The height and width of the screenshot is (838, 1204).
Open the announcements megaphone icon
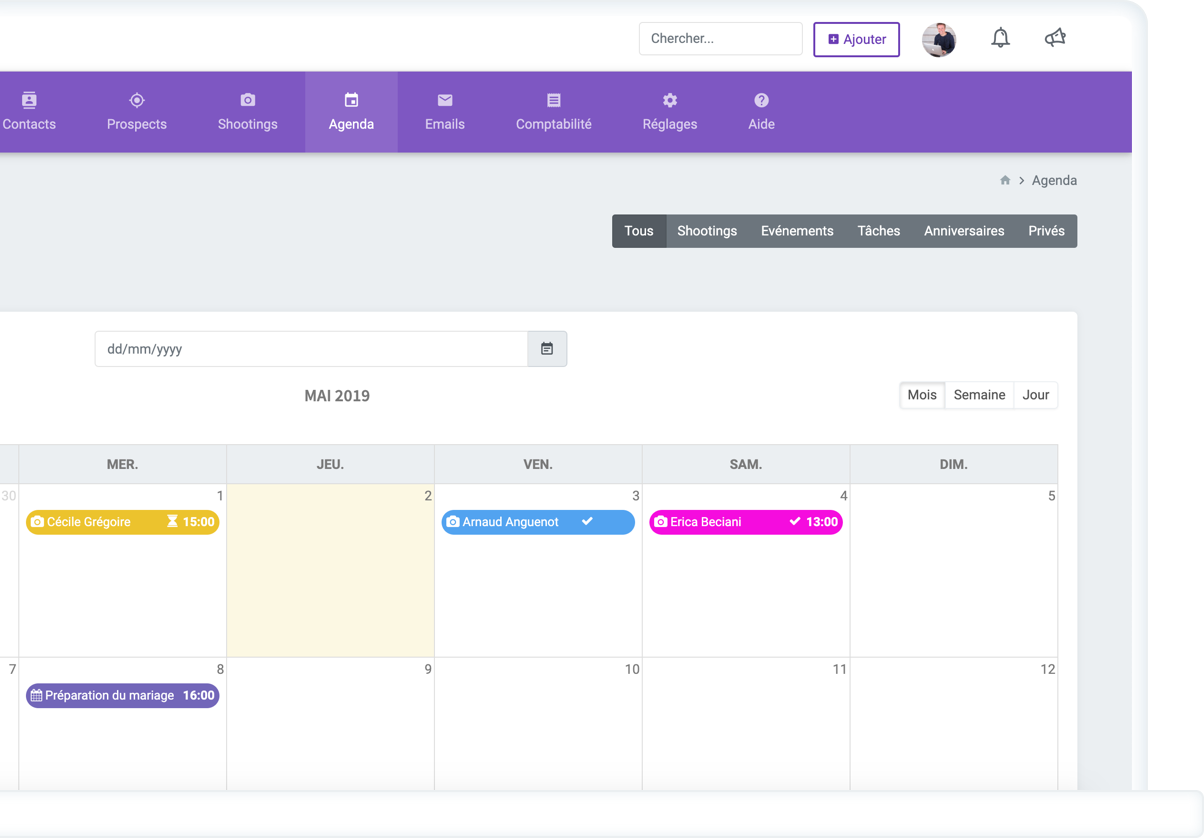[1055, 39]
